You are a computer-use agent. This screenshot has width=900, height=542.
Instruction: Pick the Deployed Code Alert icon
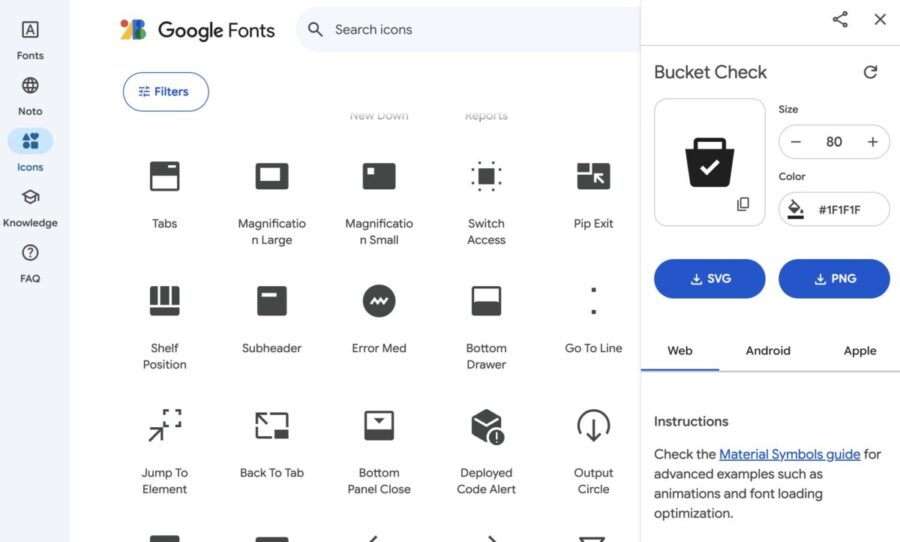[x=486, y=426]
